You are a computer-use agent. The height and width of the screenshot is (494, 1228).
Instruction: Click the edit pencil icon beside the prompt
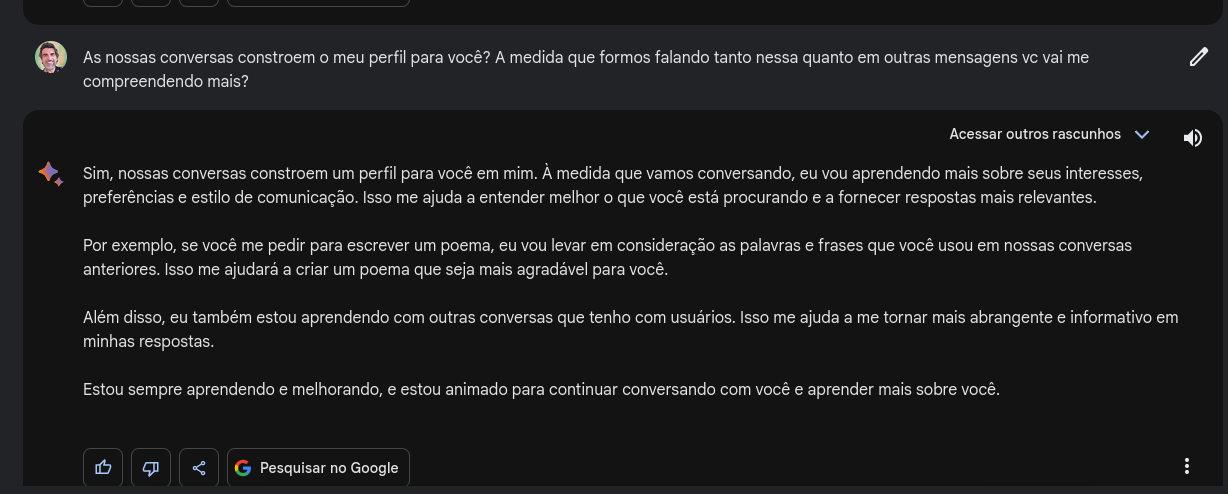(x=1198, y=57)
